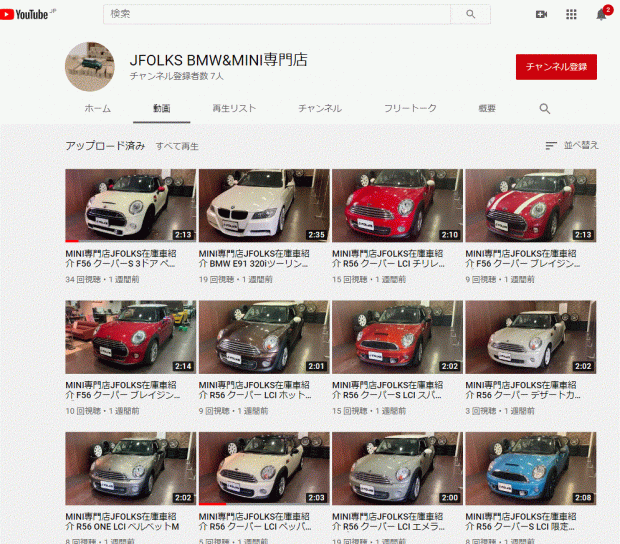Open the notifications bell
Image resolution: width=620 pixels, height=544 pixels.
(x=601, y=15)
